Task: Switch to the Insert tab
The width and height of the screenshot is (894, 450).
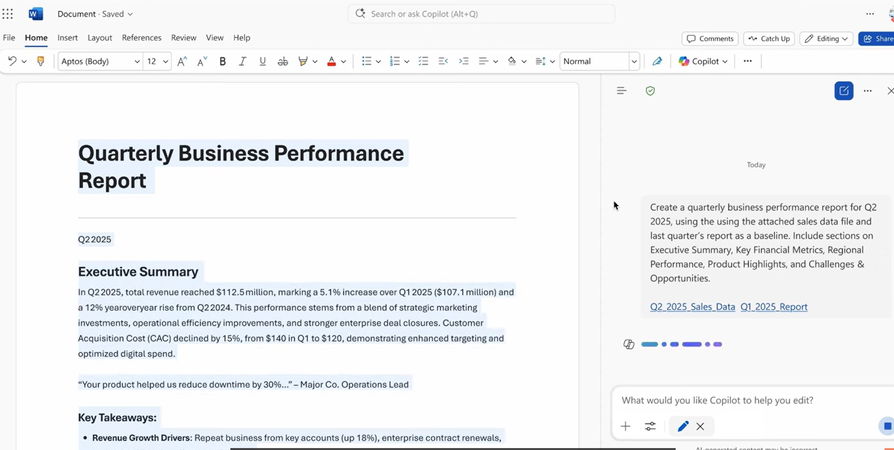Action: (x=67, y=38)
